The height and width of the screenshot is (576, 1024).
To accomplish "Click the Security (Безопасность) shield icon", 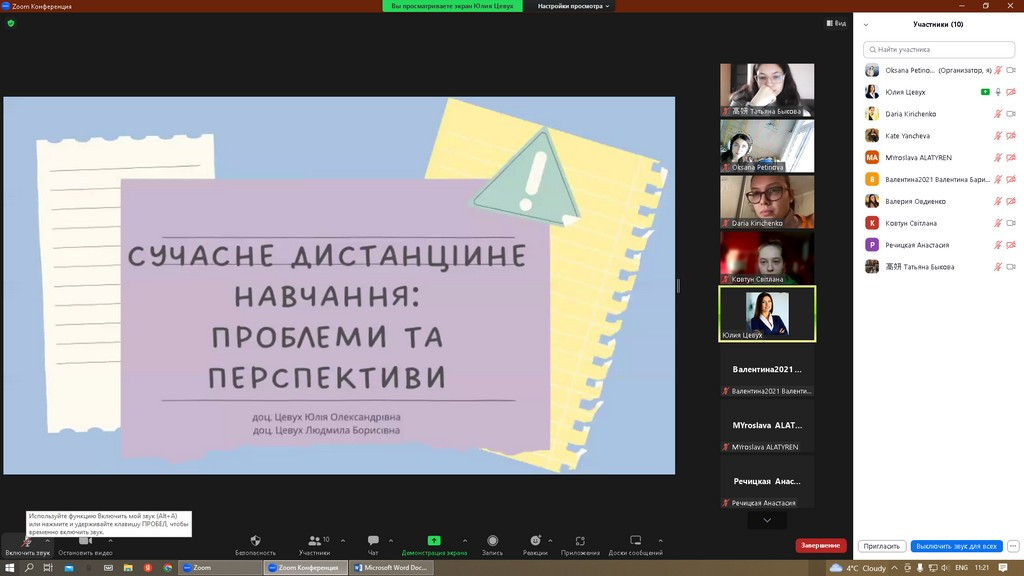I will tap(255, 541).
